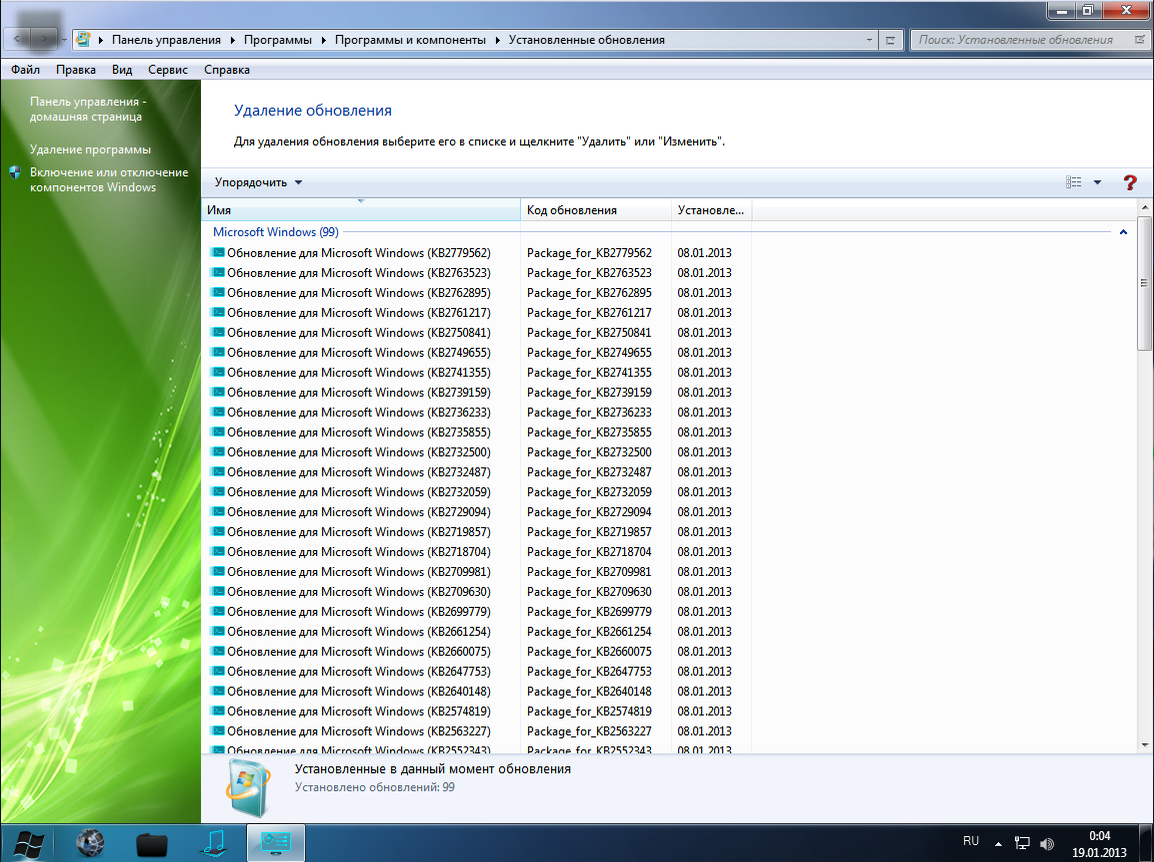Open the Сервис menu
The image size is (1154, 862).
tap(168, 70)
